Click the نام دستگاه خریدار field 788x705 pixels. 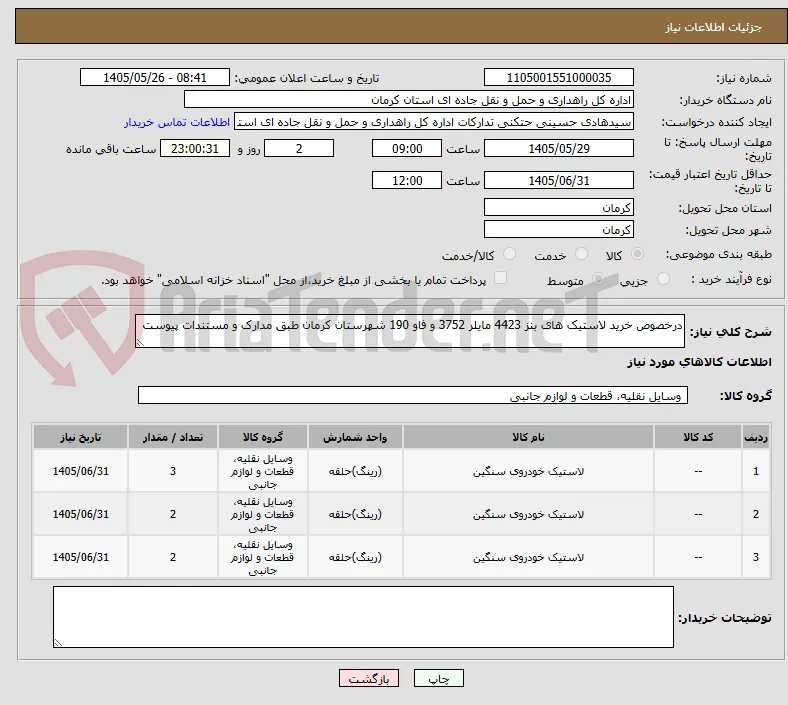(409, 100)
